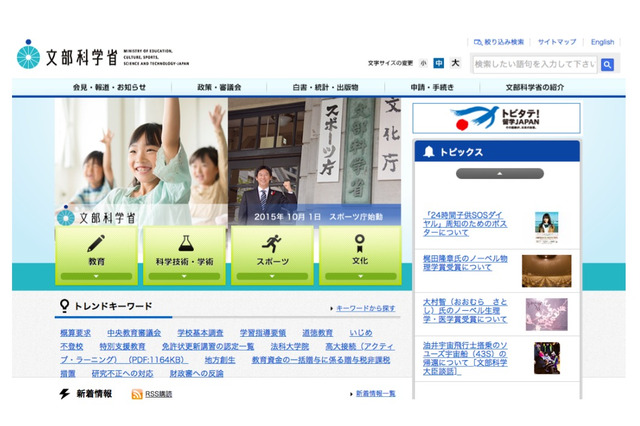The width and height of the screenshot is (640, 426).
Task: Click the RSS購読 link
Action: pos(159,394)
